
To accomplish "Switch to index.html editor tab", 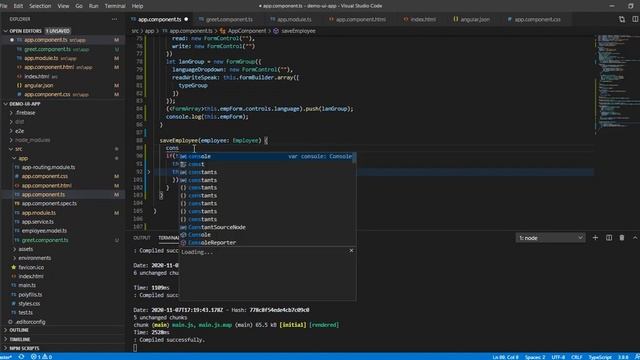I will coord(420,19).
